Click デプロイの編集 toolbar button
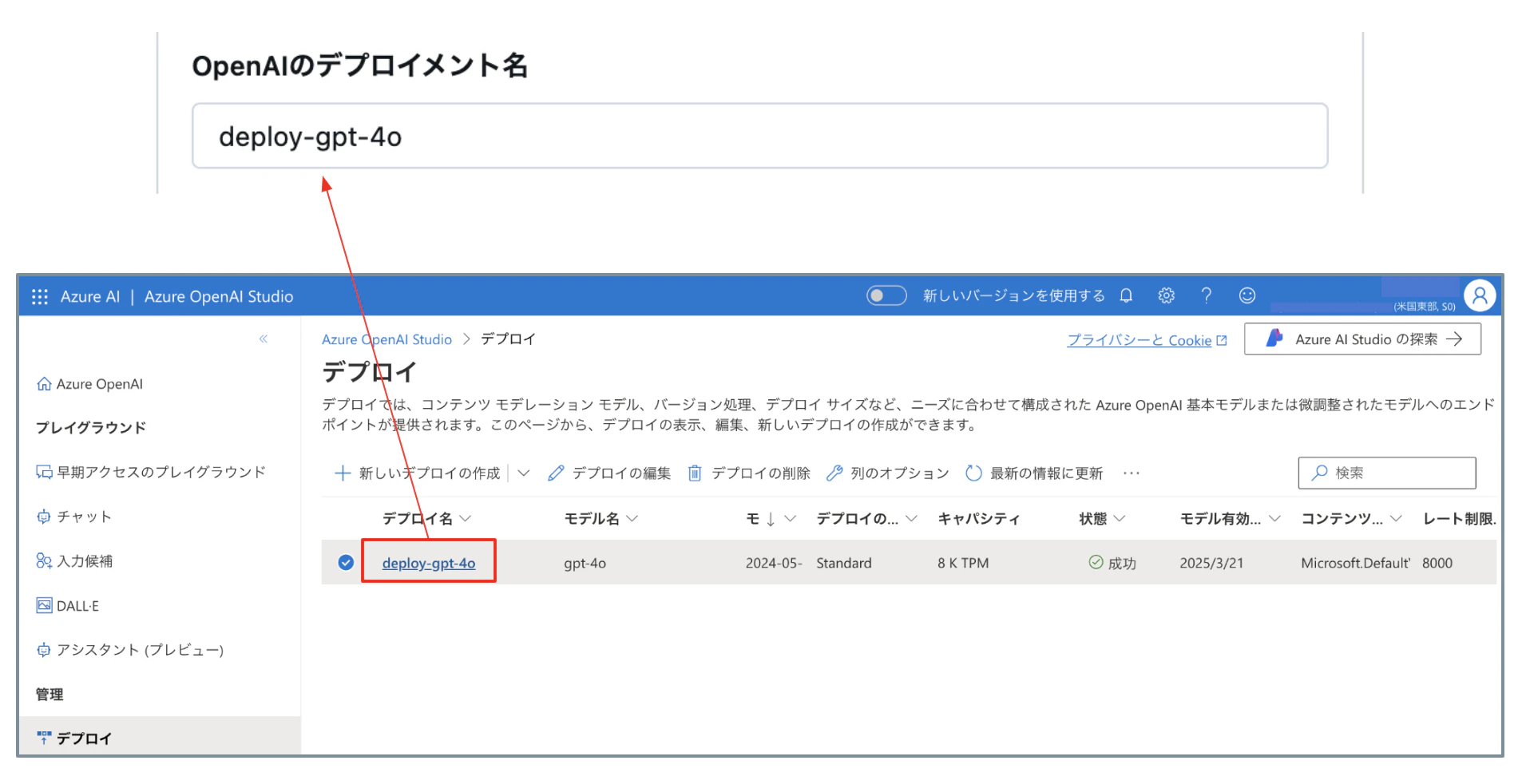1522x784 pixels. [609, 473]
